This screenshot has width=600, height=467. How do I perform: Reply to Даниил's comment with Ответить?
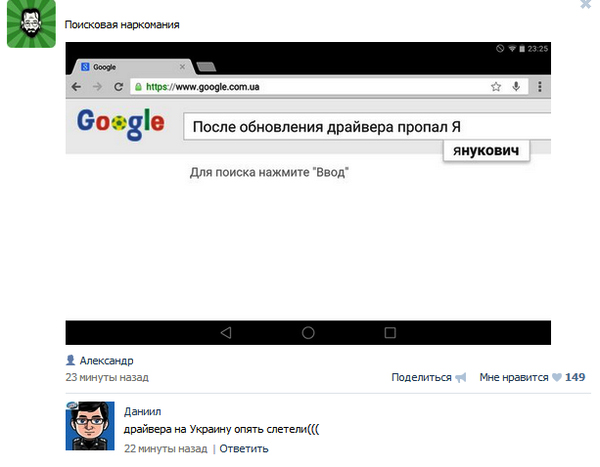click(x=244, y=449)
